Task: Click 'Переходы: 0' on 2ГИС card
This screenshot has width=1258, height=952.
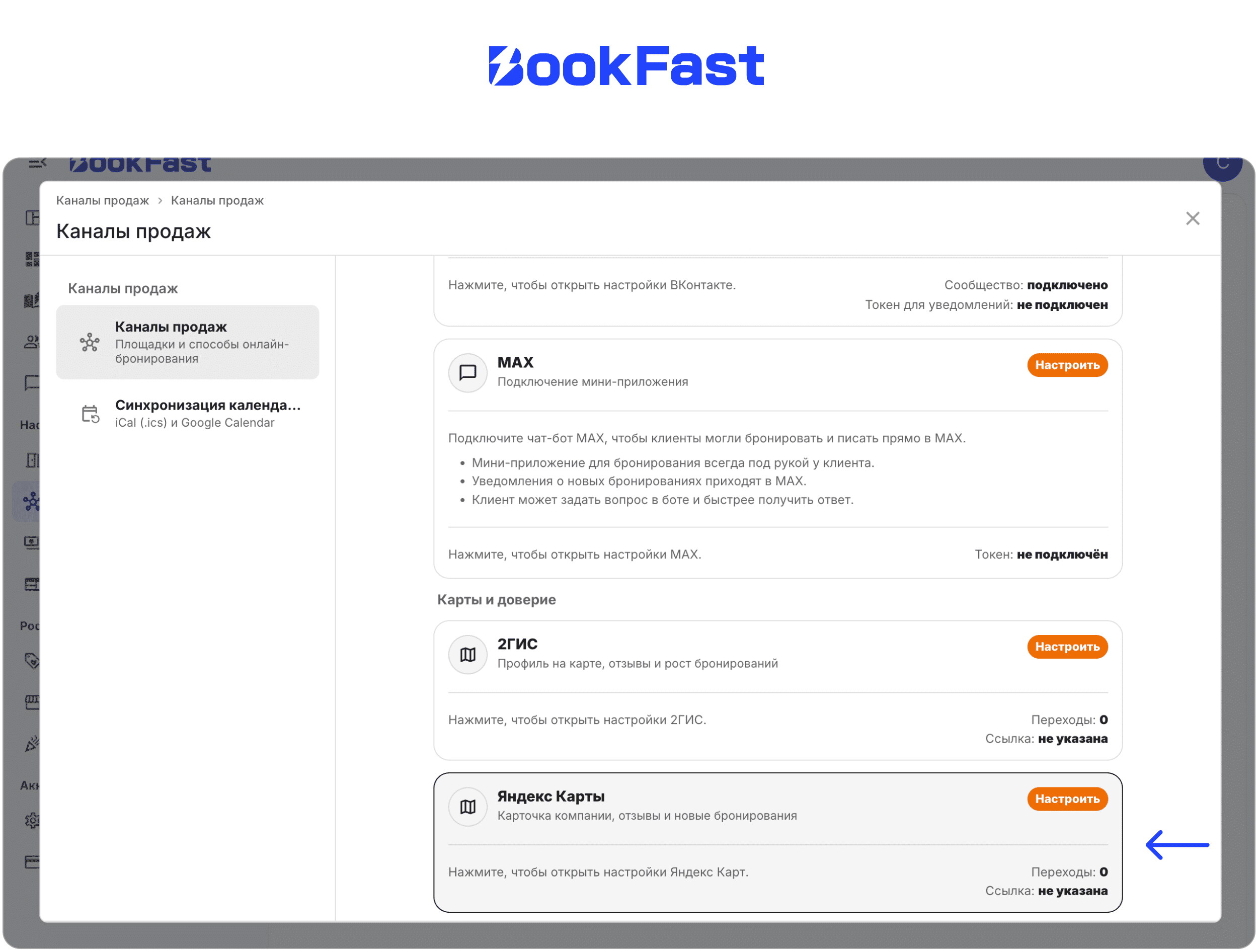Action: (1069, 720)
